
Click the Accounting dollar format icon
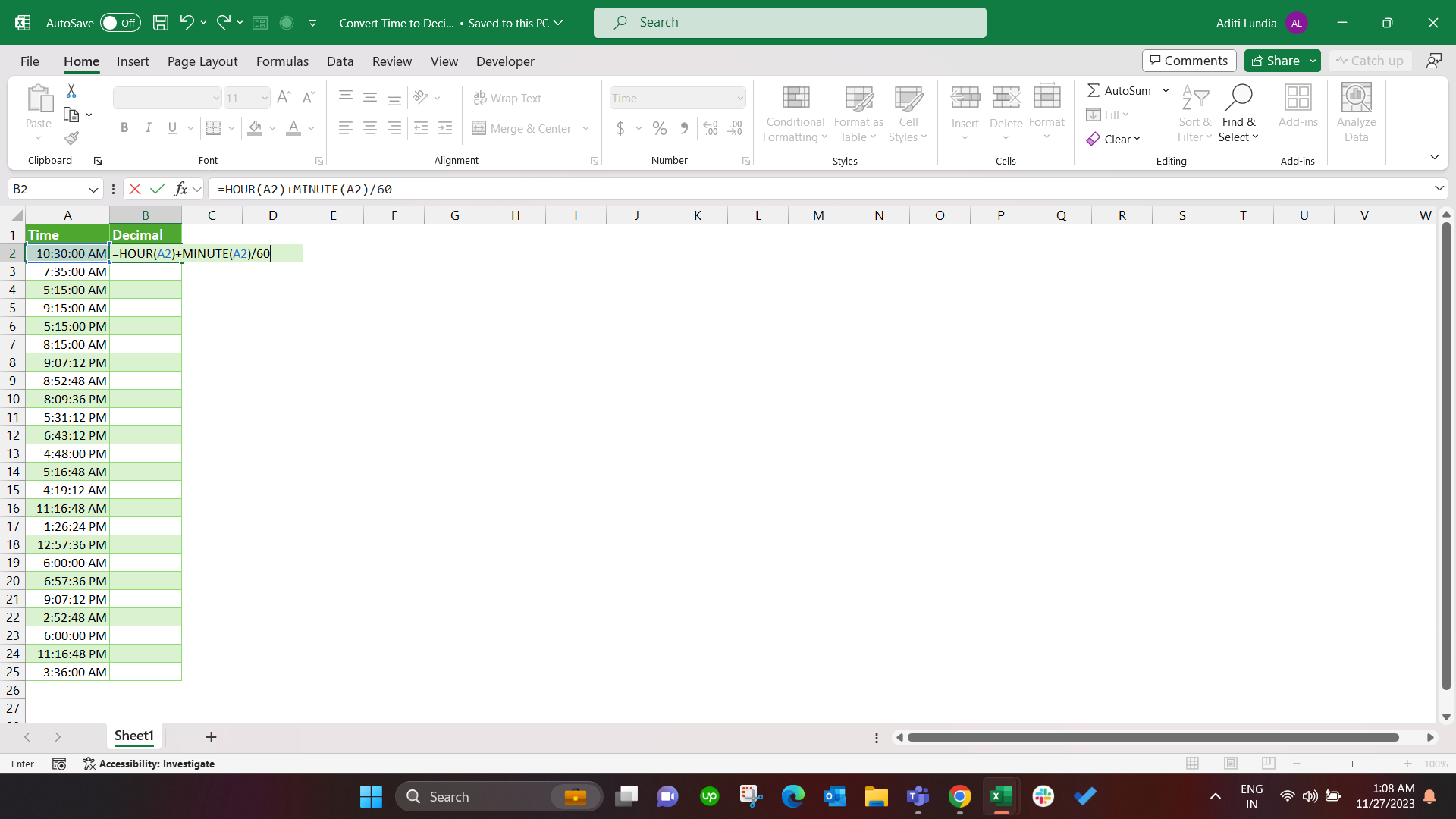620,128
